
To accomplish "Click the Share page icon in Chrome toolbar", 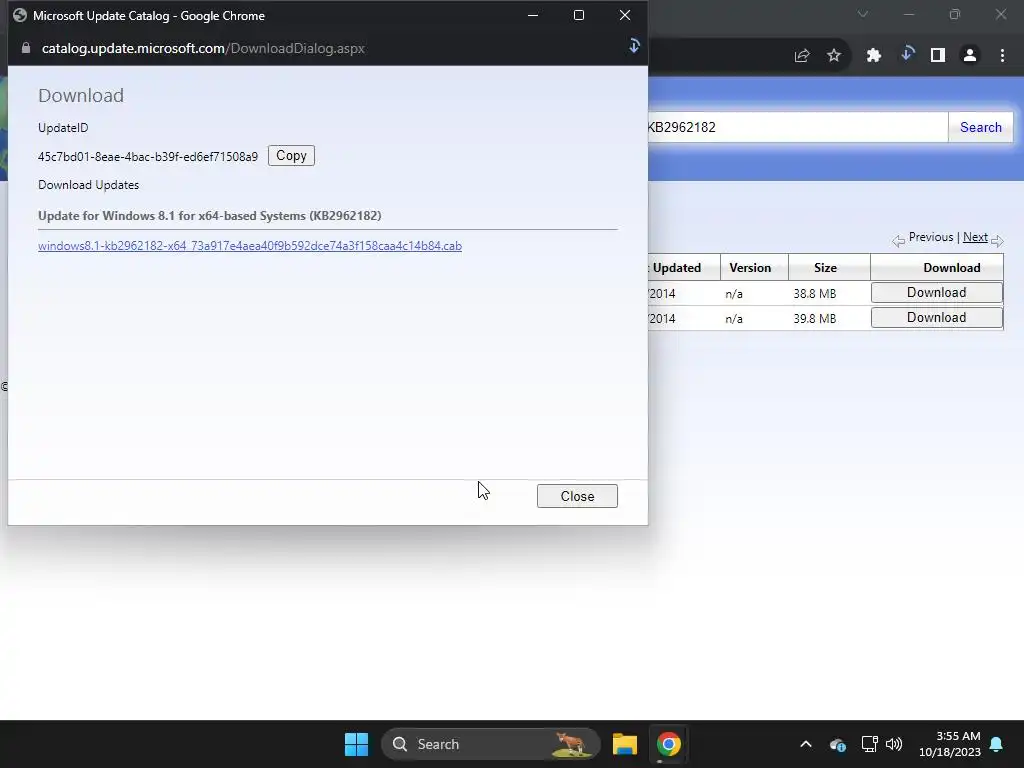I will pyautogui.click(x=802, y=56).
